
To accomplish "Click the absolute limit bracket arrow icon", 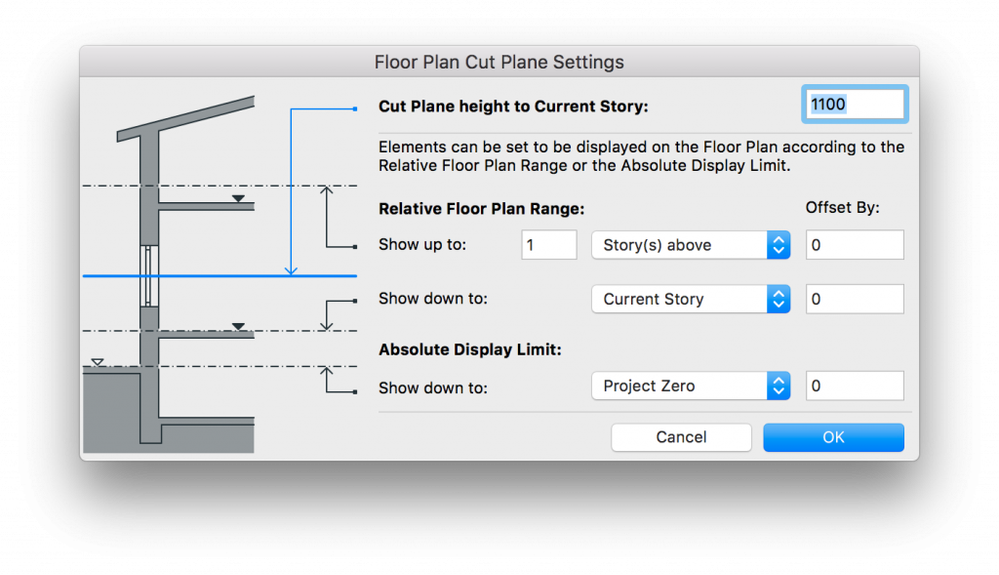I will (x=338, y=380).
